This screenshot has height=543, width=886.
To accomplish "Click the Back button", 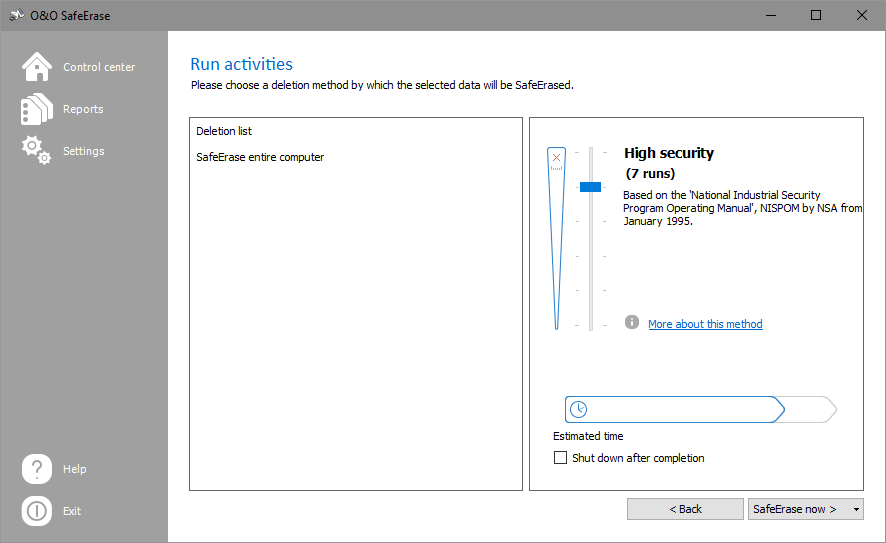I will click(x=685, y=509).
